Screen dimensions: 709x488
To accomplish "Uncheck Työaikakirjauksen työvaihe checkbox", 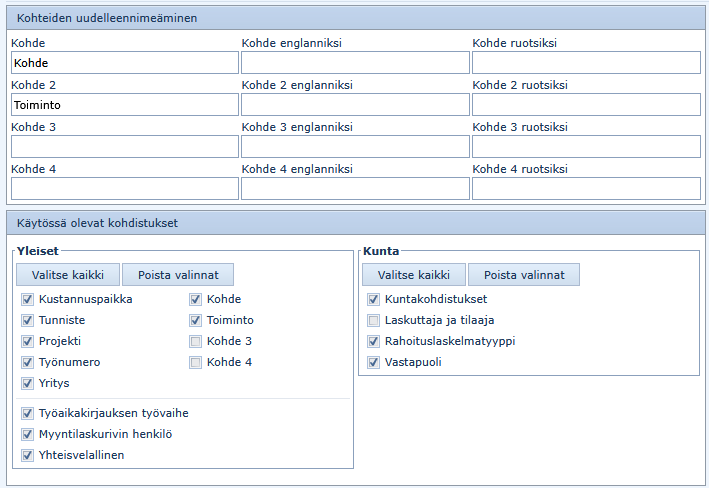I will (x=28, y=413).
